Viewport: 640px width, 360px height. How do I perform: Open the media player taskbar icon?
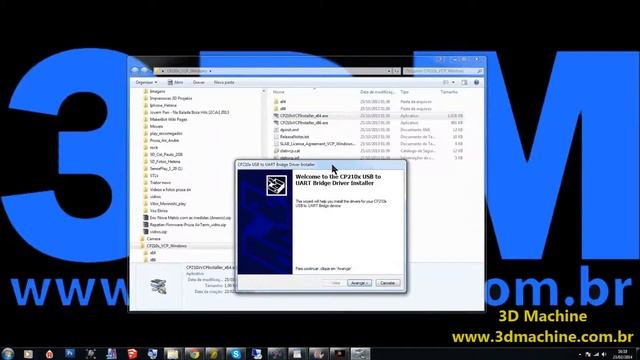point(28,354)
